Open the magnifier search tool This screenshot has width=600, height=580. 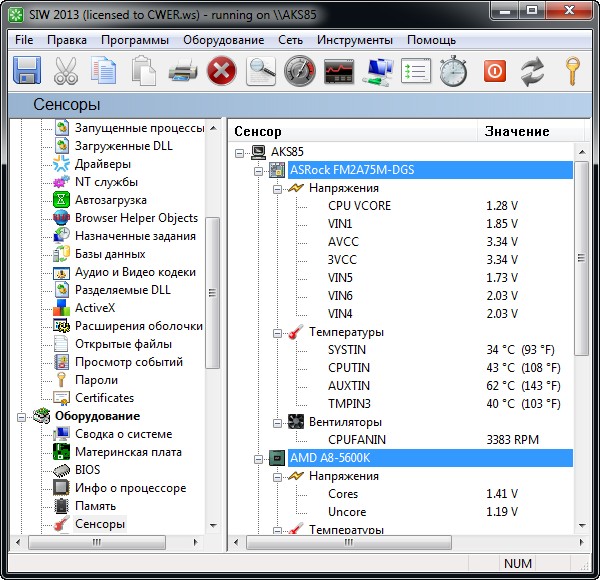pyautogui.click(x=261, y=71)
